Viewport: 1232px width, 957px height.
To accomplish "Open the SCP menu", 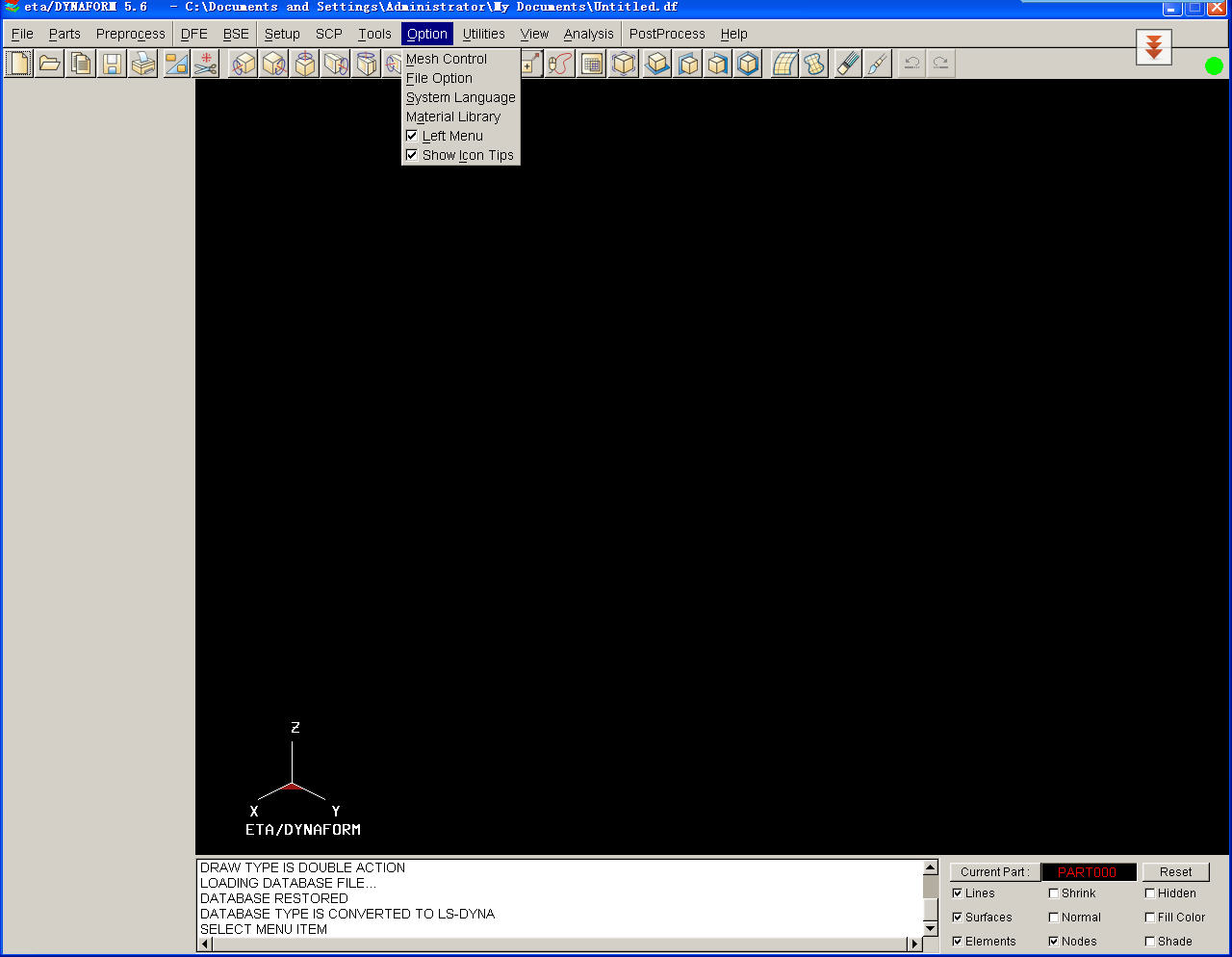I will (329, 34).
